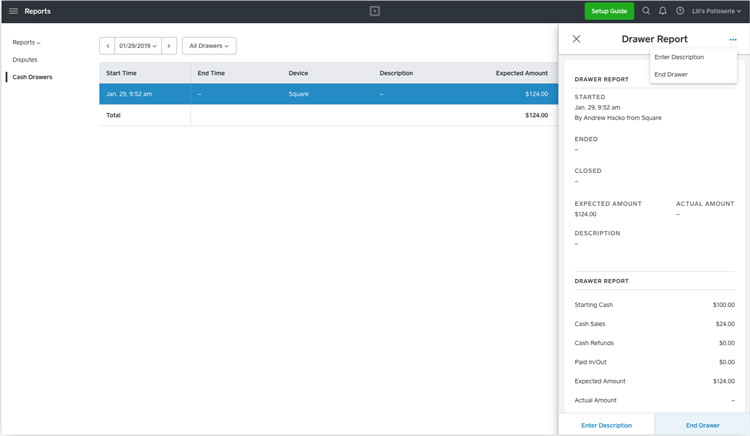The height and width of the screenshot is (436, 750).
Task: Go to previous date arrow
Action: [x=108, y=46]
